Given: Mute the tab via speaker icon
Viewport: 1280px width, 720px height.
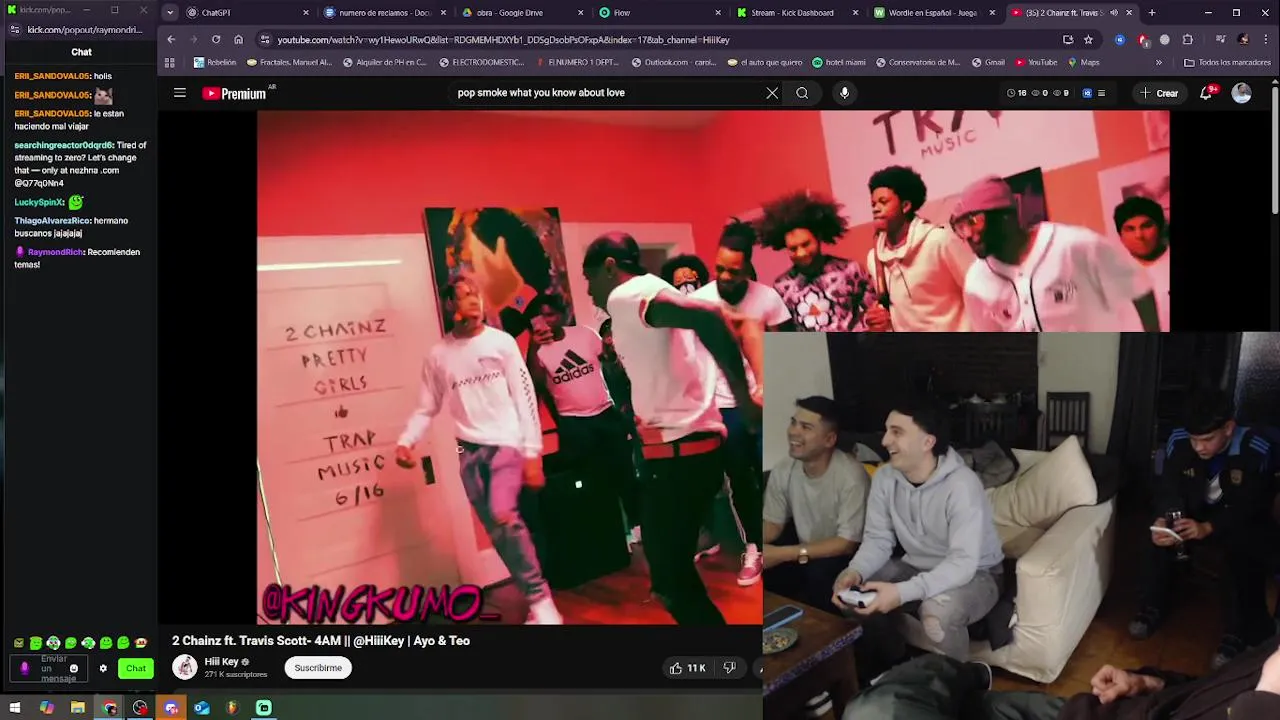Looking at the screenshot, I should coord(1114,13).
